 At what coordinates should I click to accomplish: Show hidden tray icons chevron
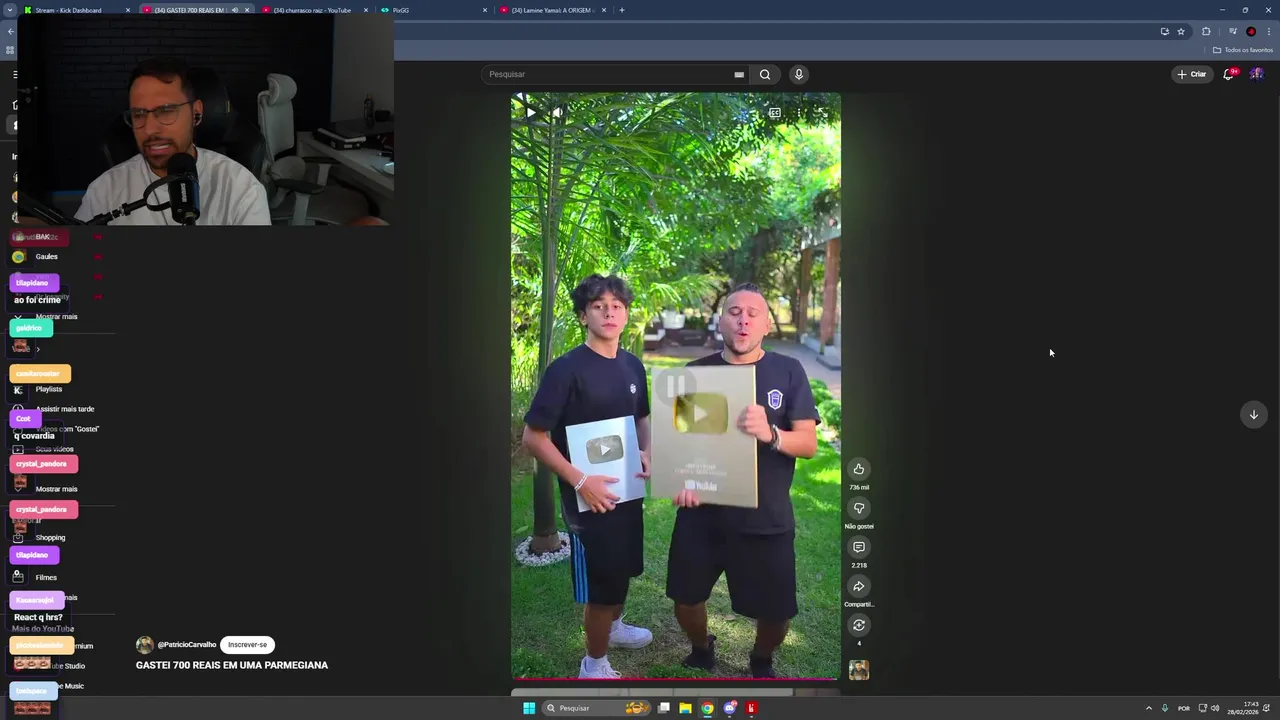[1148, 708]
